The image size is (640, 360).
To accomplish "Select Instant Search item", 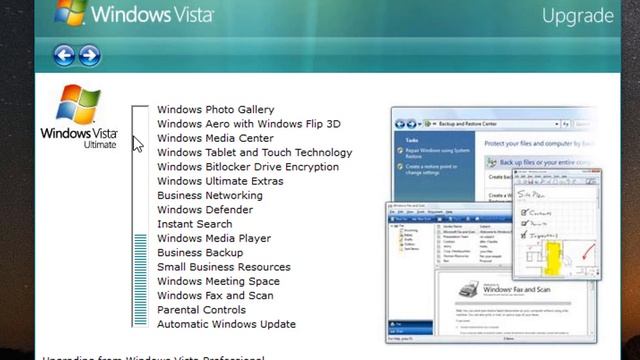I will click(x=194, y=224).
